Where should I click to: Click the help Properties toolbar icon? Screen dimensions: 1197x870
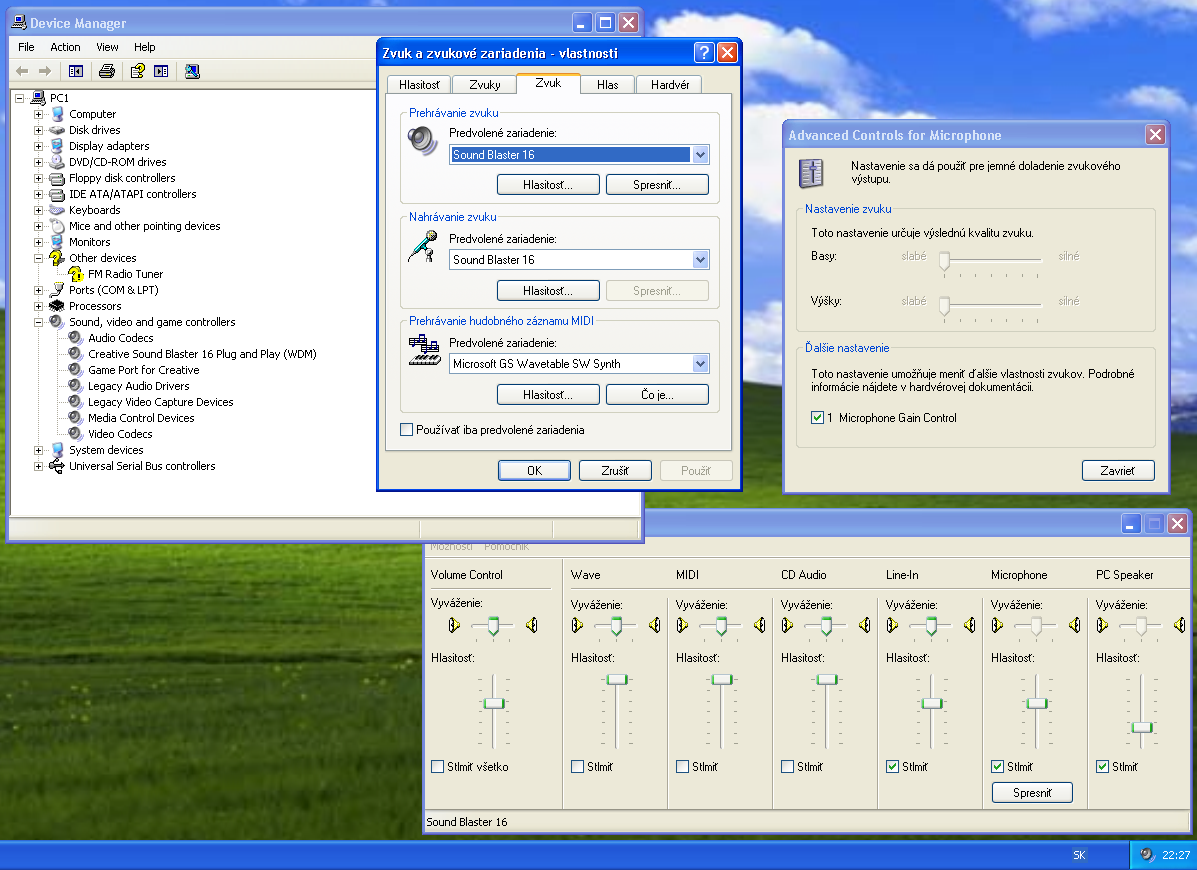point(137,71)
